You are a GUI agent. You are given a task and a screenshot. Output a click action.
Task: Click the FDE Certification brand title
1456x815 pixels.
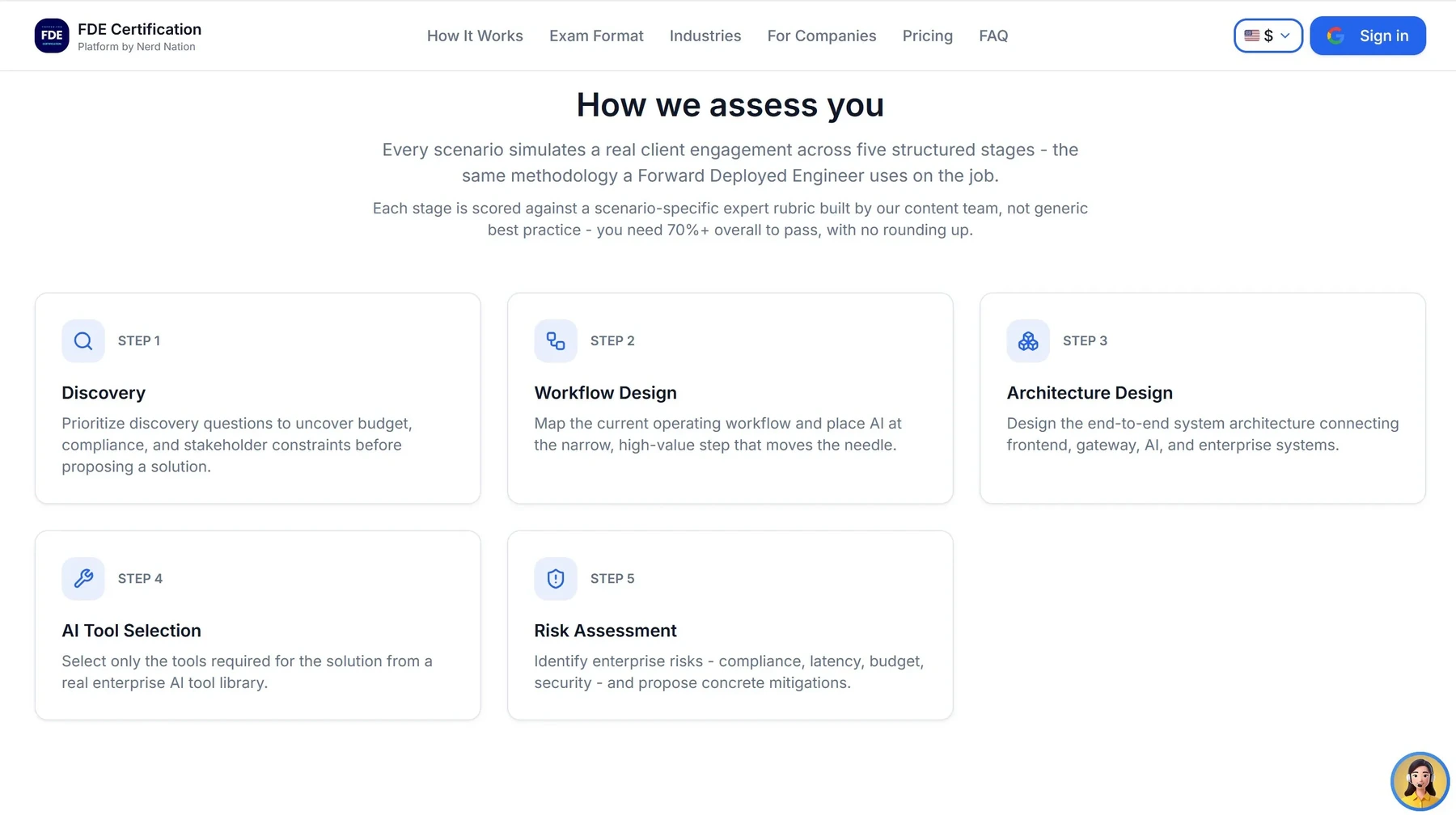[139, 29]
